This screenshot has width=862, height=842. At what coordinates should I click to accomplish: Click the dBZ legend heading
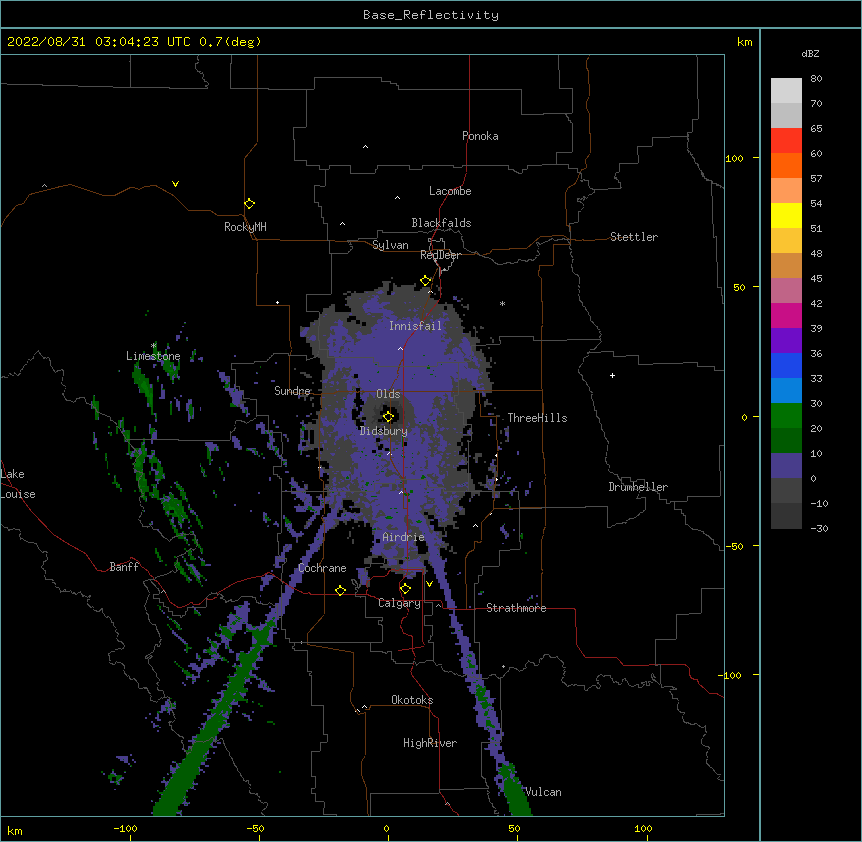coord(810,54)
